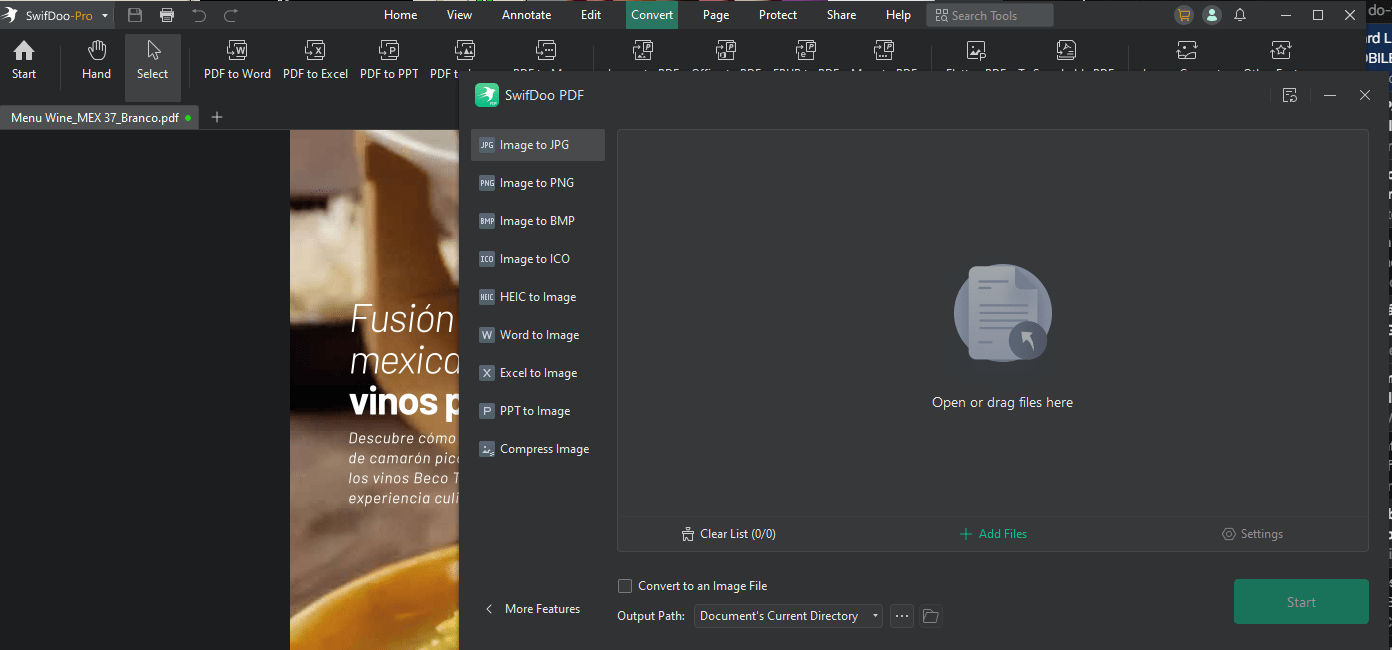Image resolution: width=1392 pixels, height=650 pixels.
Task: Minimize the SwifDoo PDF converter dialog
Action: click(x=1330, y=95)
